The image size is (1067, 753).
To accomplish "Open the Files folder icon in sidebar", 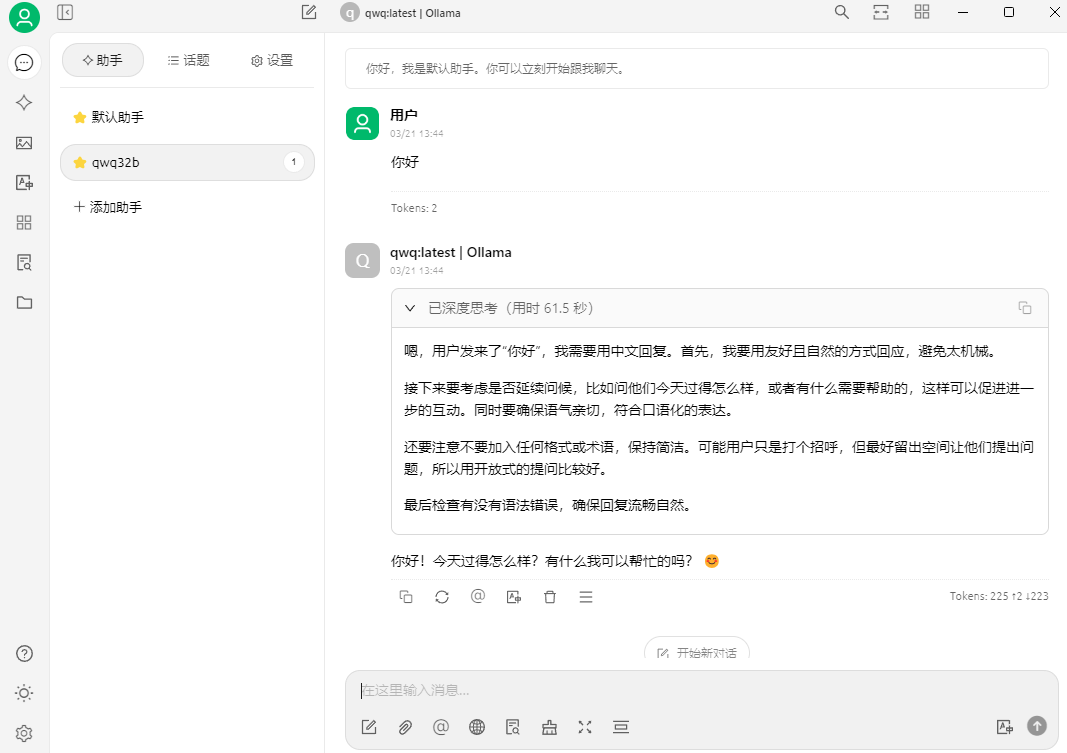I will click(24, 303).
